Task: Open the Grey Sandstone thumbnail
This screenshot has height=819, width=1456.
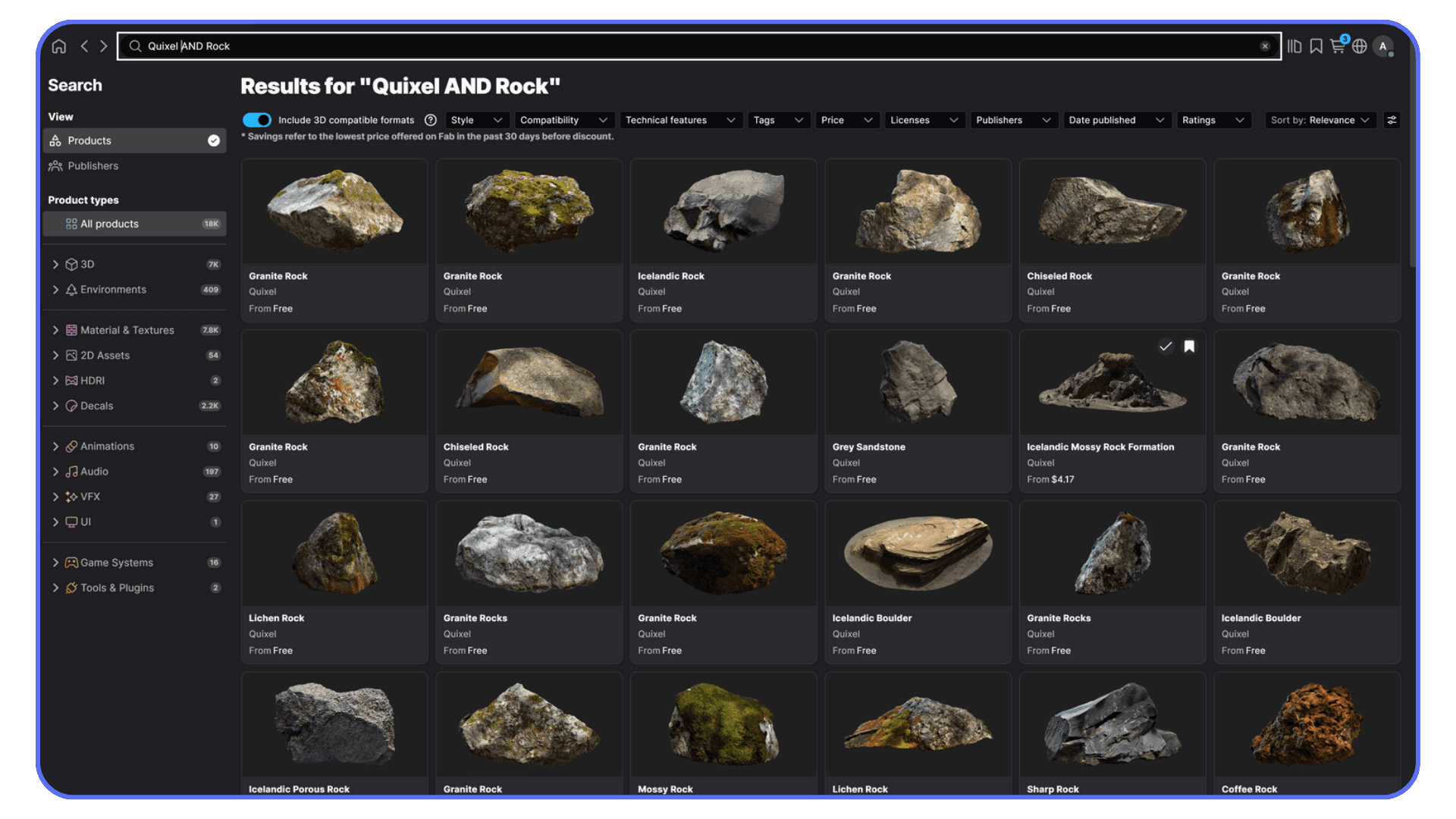Action: coord(918,382)
